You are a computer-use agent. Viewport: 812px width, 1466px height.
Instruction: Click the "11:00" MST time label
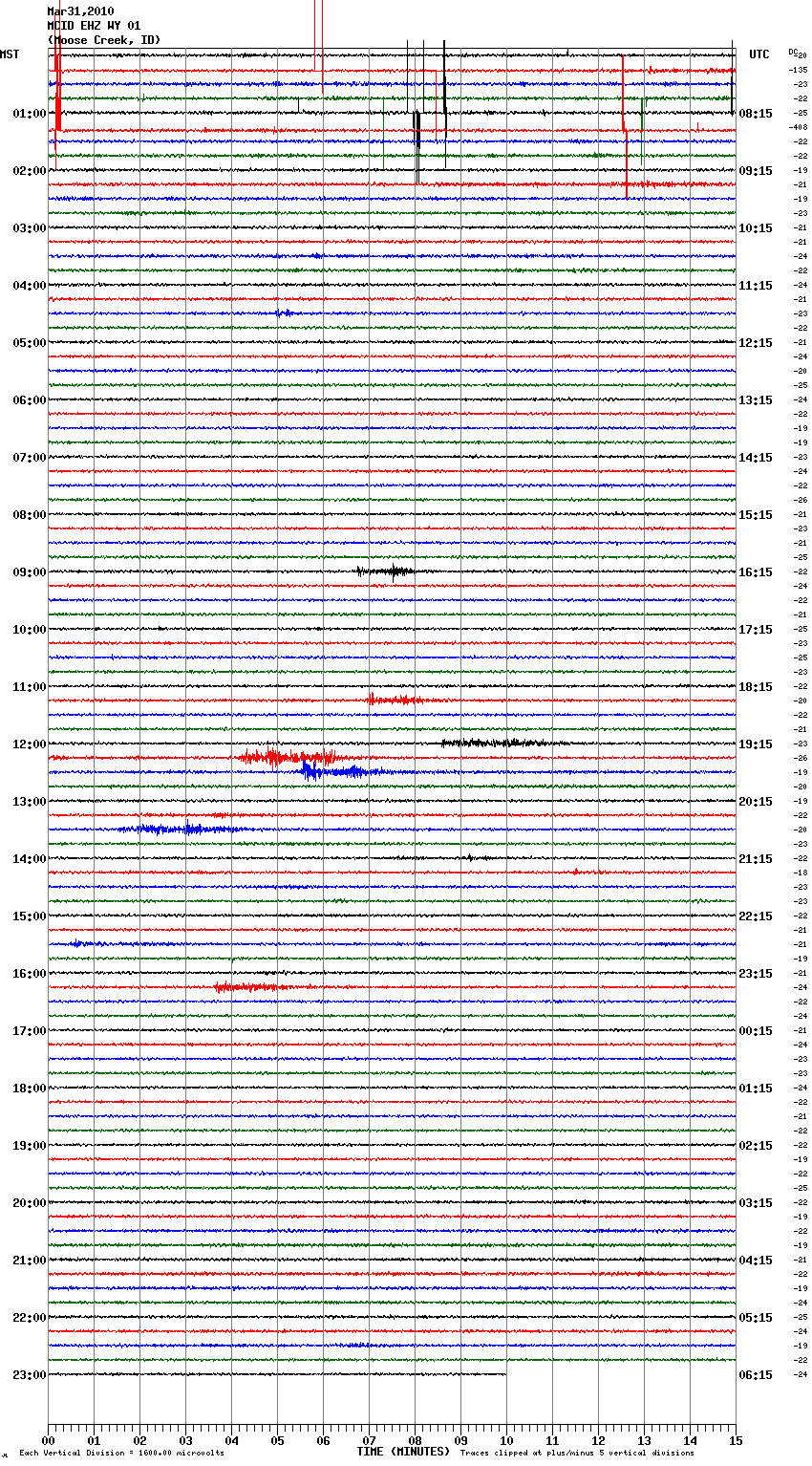click(30, 687)
